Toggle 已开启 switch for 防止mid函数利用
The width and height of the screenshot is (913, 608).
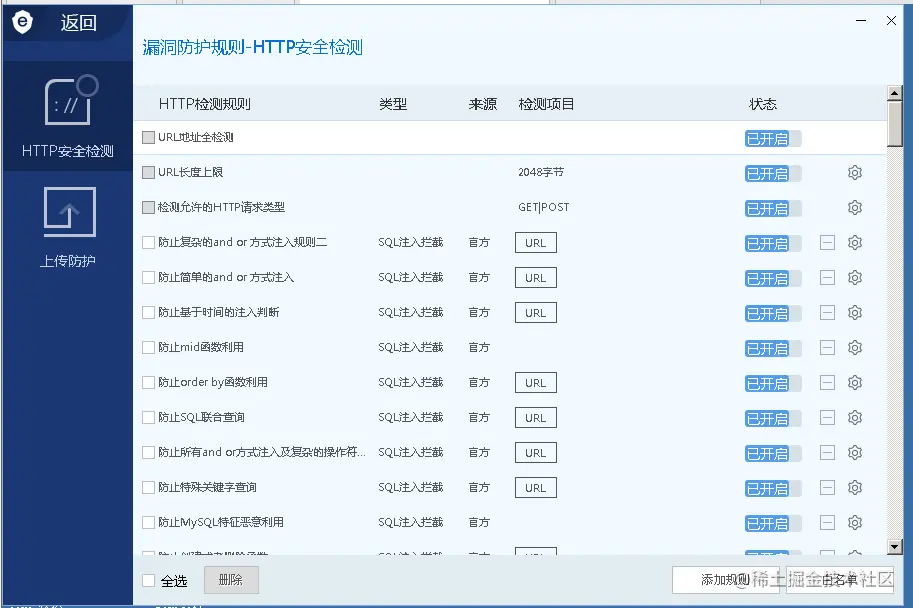[773, 348]
